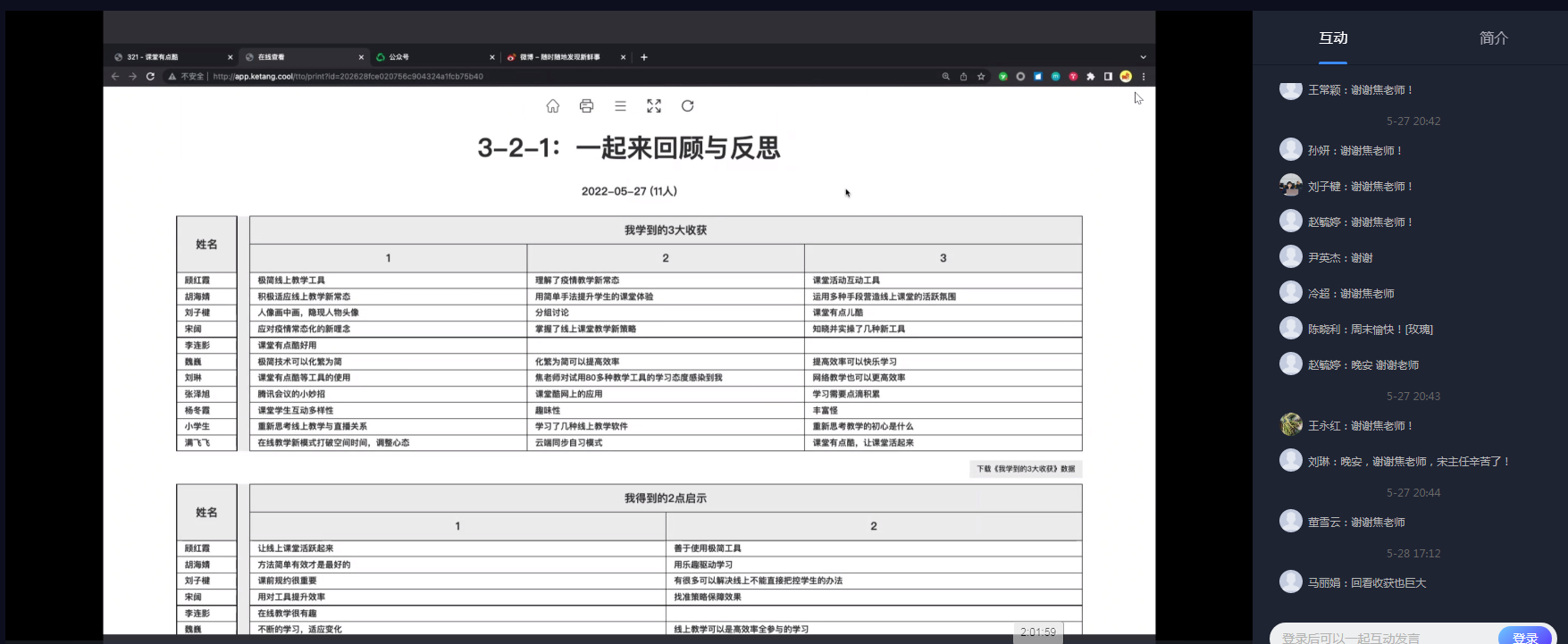Image resolution: width=1568 pixels, height=644 pixels.
Task: Open the browser Extensions puzzle icon
Action: 1091,77
